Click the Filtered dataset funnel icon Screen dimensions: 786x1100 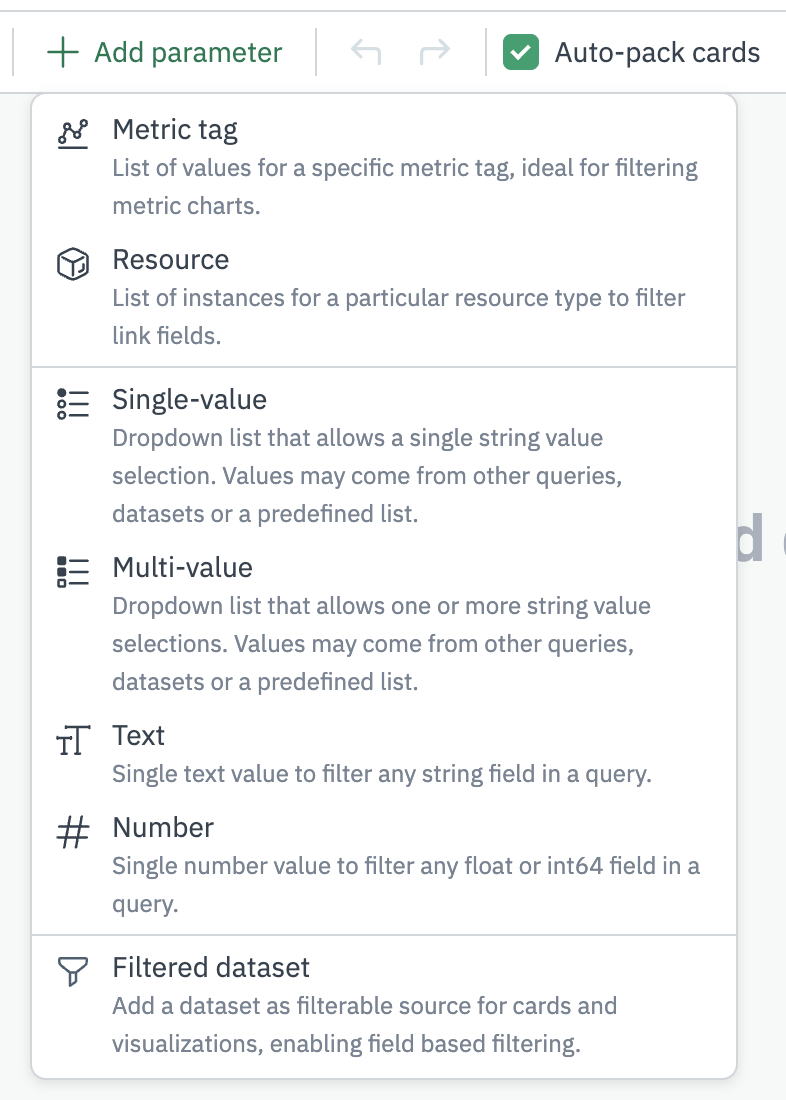click(73, 971)
